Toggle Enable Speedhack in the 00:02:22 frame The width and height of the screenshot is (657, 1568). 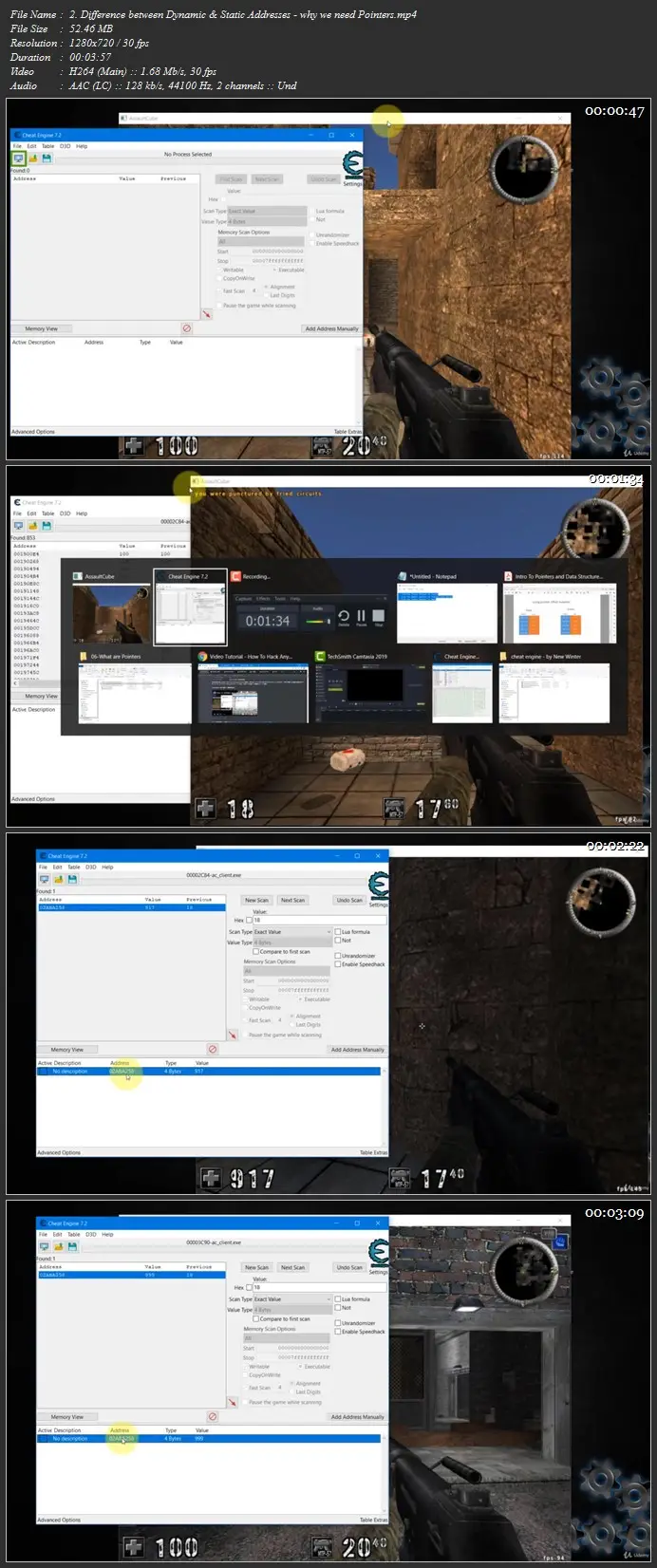(x=338, y=964)
